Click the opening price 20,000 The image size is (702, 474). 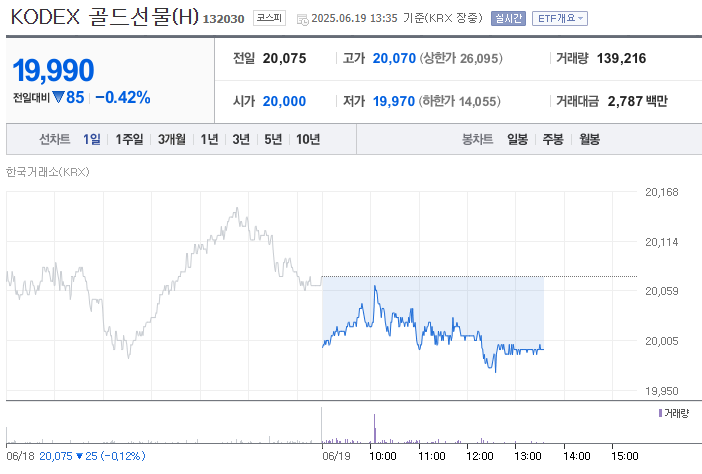pos(284,101)
